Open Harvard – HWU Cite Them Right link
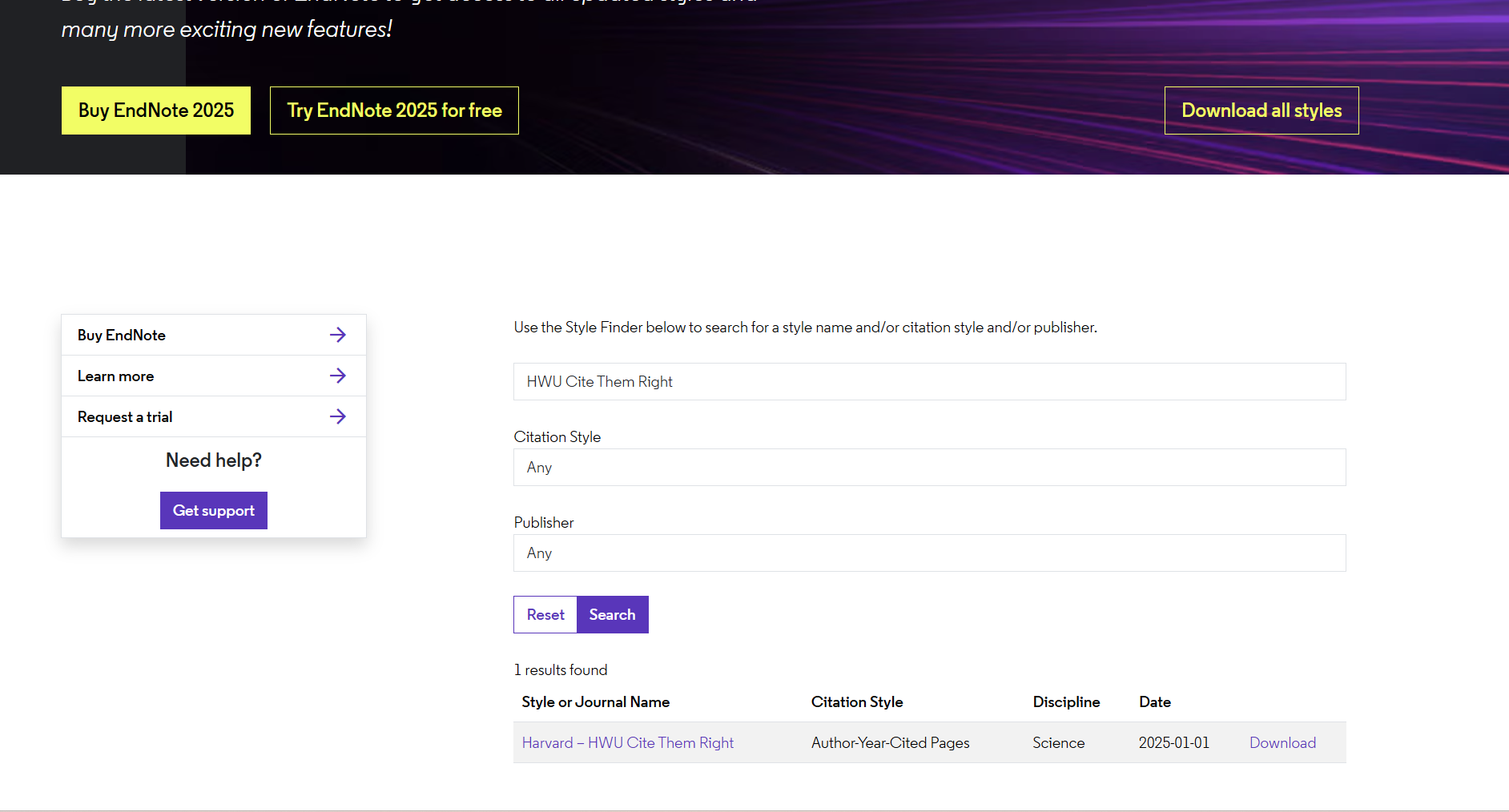1509x812 pixels. [628, 743]
